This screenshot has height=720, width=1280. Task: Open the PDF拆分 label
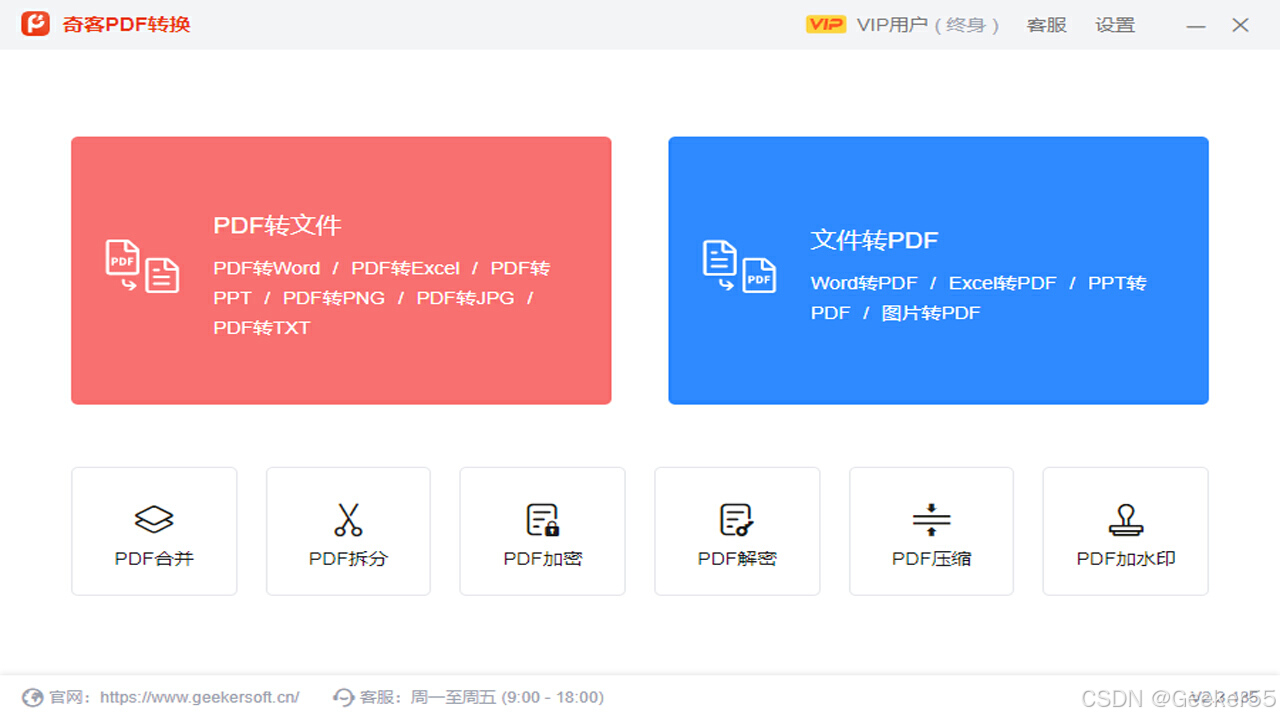(348, 559)
